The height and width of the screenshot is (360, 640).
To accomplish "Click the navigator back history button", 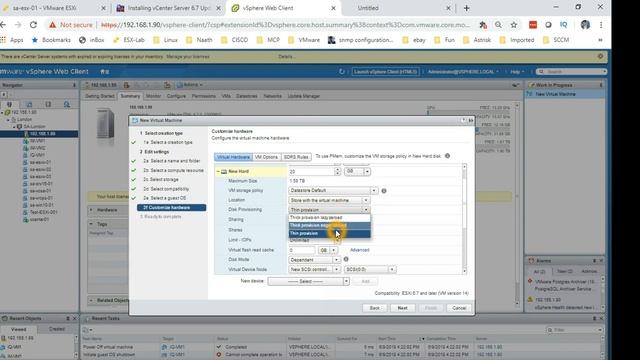I will [x=4, y=94].
